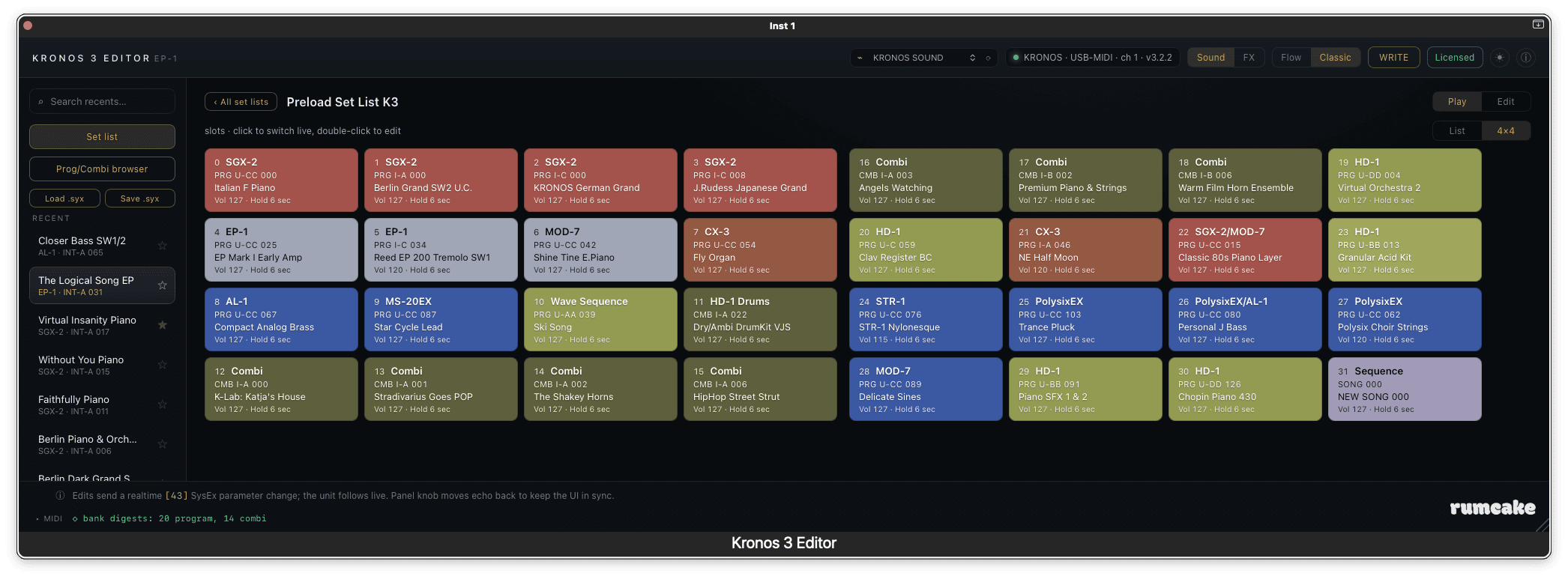Image resolution: width=1568 pixels, height=579 pixels.
Task: Star the Without You Piano entry
Action: click(x=162, y=365)
